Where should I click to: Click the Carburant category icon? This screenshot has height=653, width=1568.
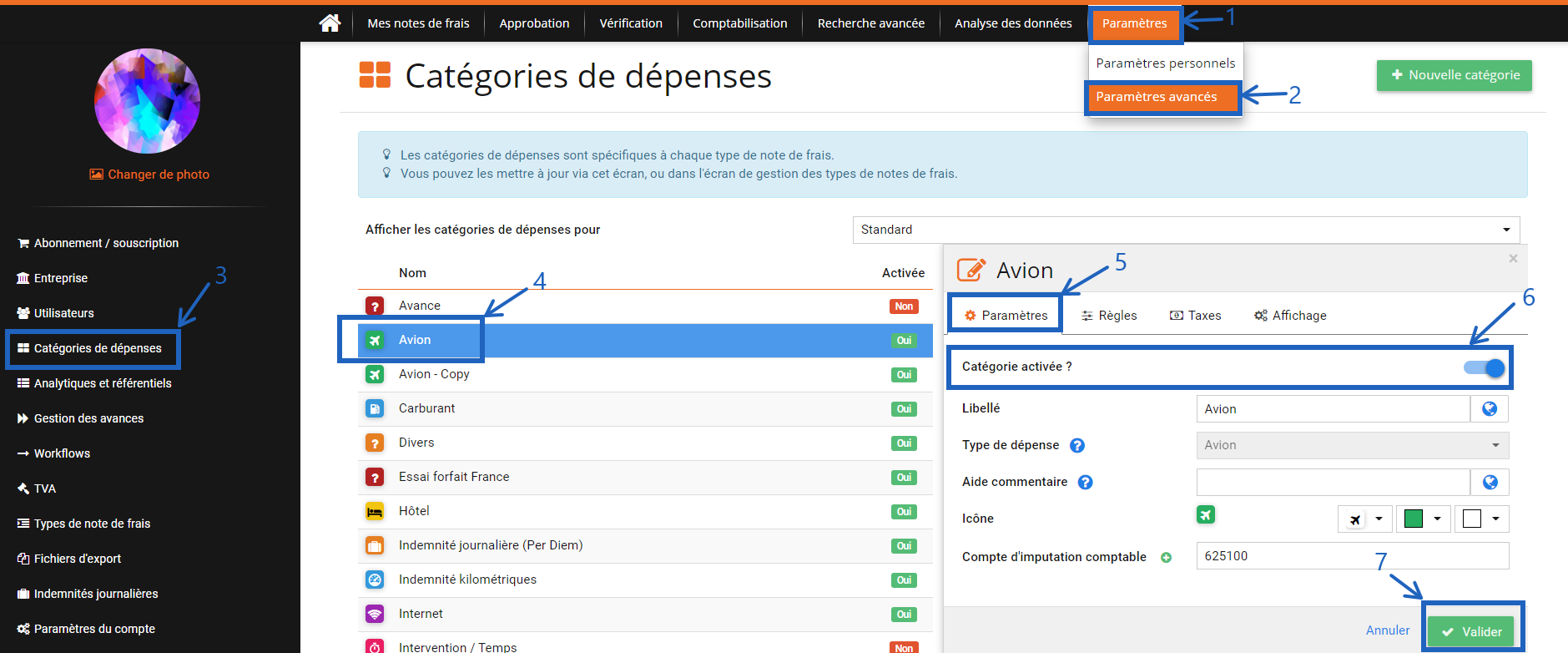tap(375, 408)
